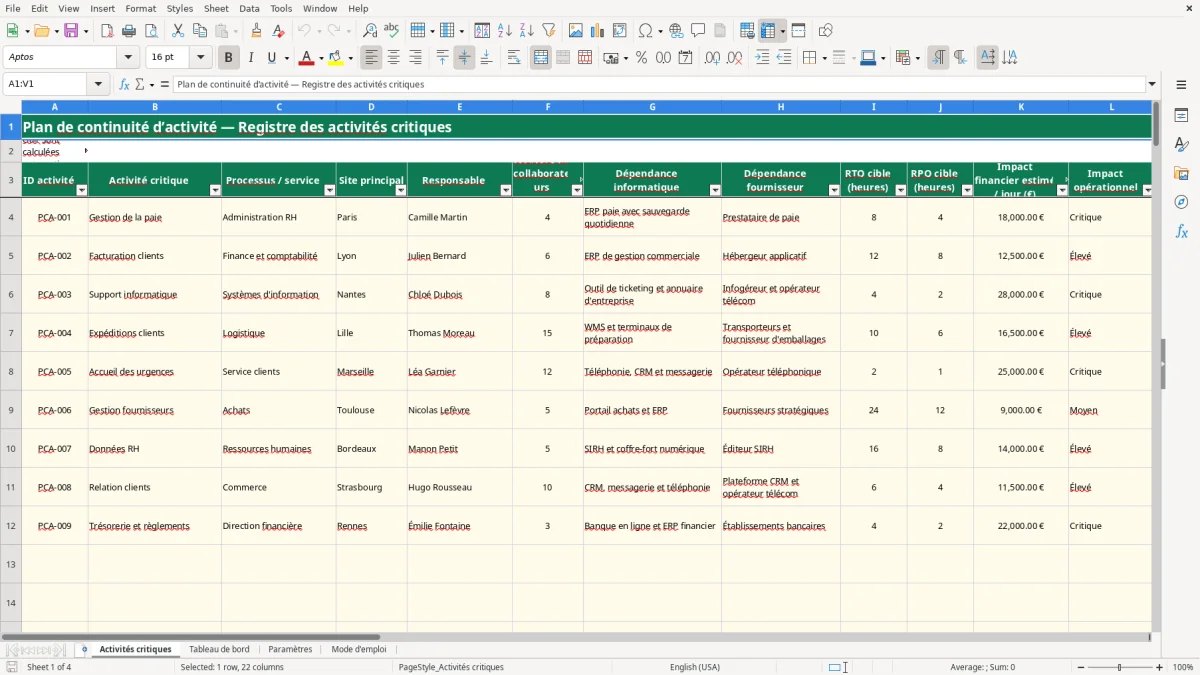Toggle Align Right
Screen dimensions: 1200x675
(x=415, y=58)
